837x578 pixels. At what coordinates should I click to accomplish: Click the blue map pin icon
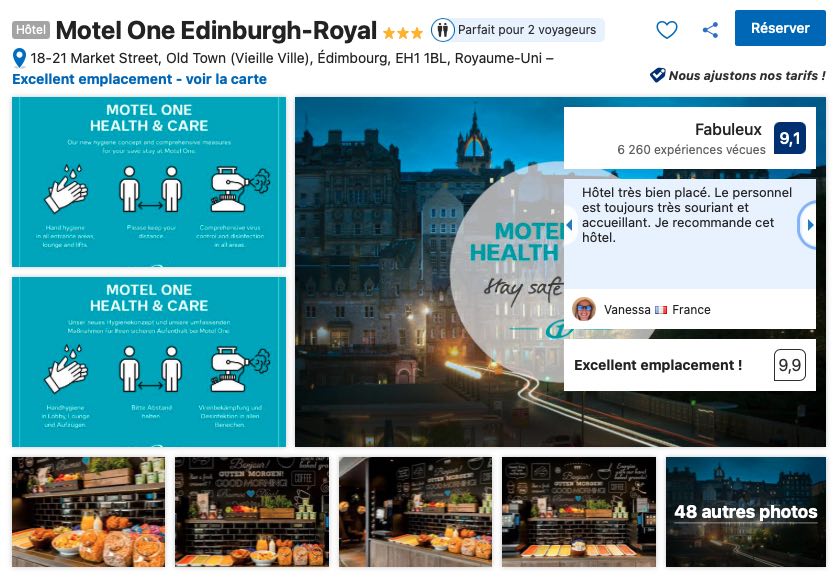(x=19, y=58)
